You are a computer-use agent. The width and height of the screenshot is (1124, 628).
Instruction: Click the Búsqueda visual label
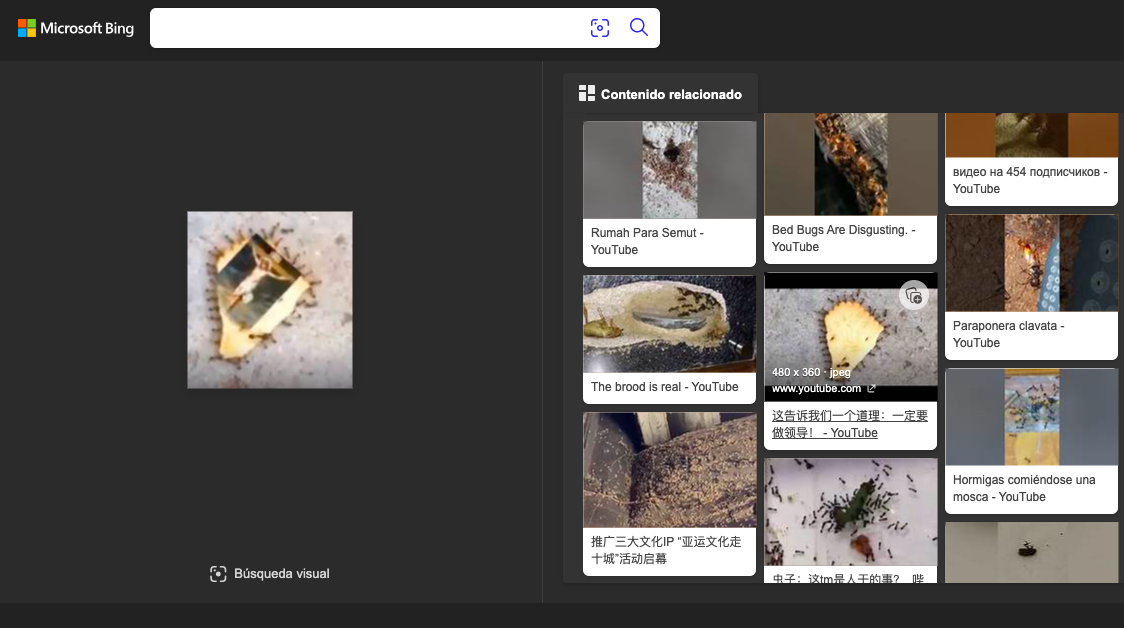click(x=281, y=574)
